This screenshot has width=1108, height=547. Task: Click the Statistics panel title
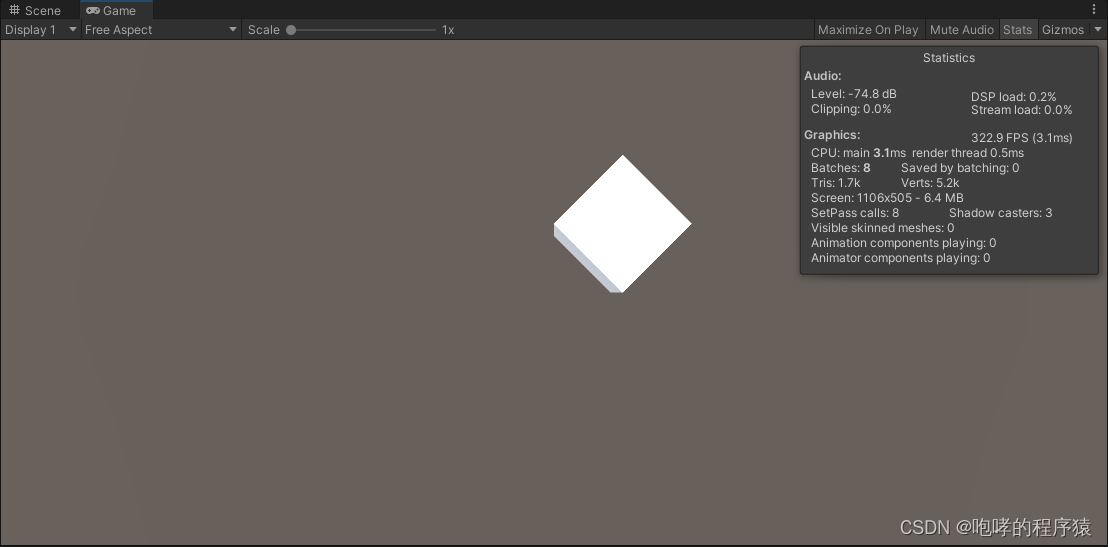coord(948,58)
